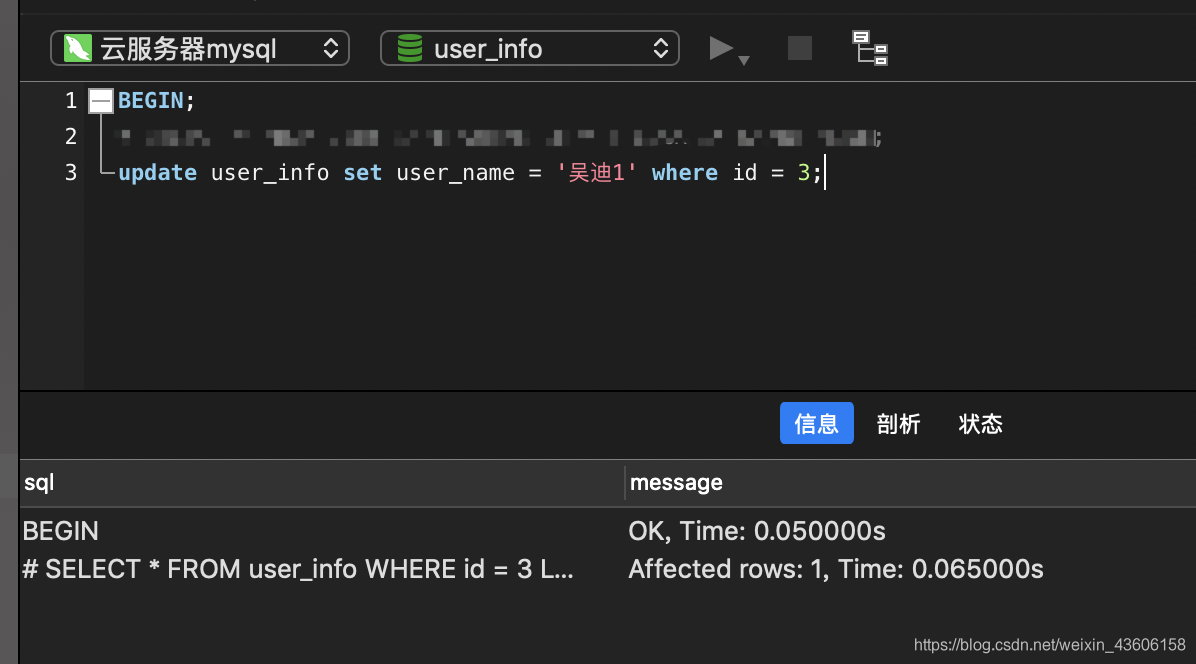The height and width of the screenshot is (664, 1196).
Task: Select the BEGIN result row
Action: pos(608,531)
